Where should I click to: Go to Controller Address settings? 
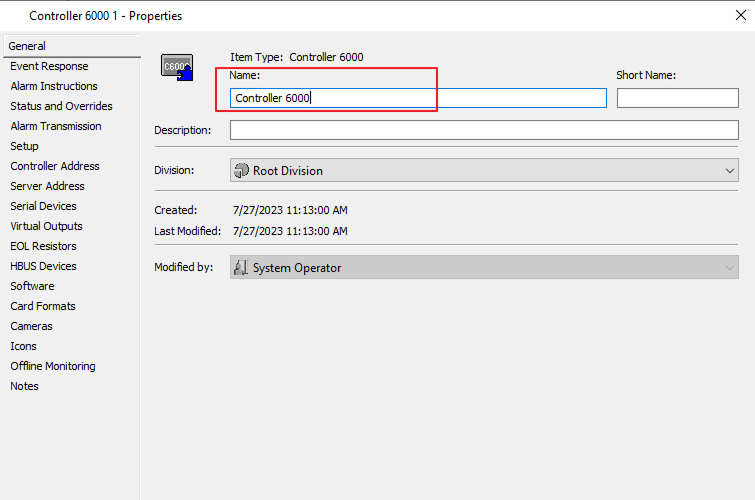pyautogui.click(x=55, y=166)
